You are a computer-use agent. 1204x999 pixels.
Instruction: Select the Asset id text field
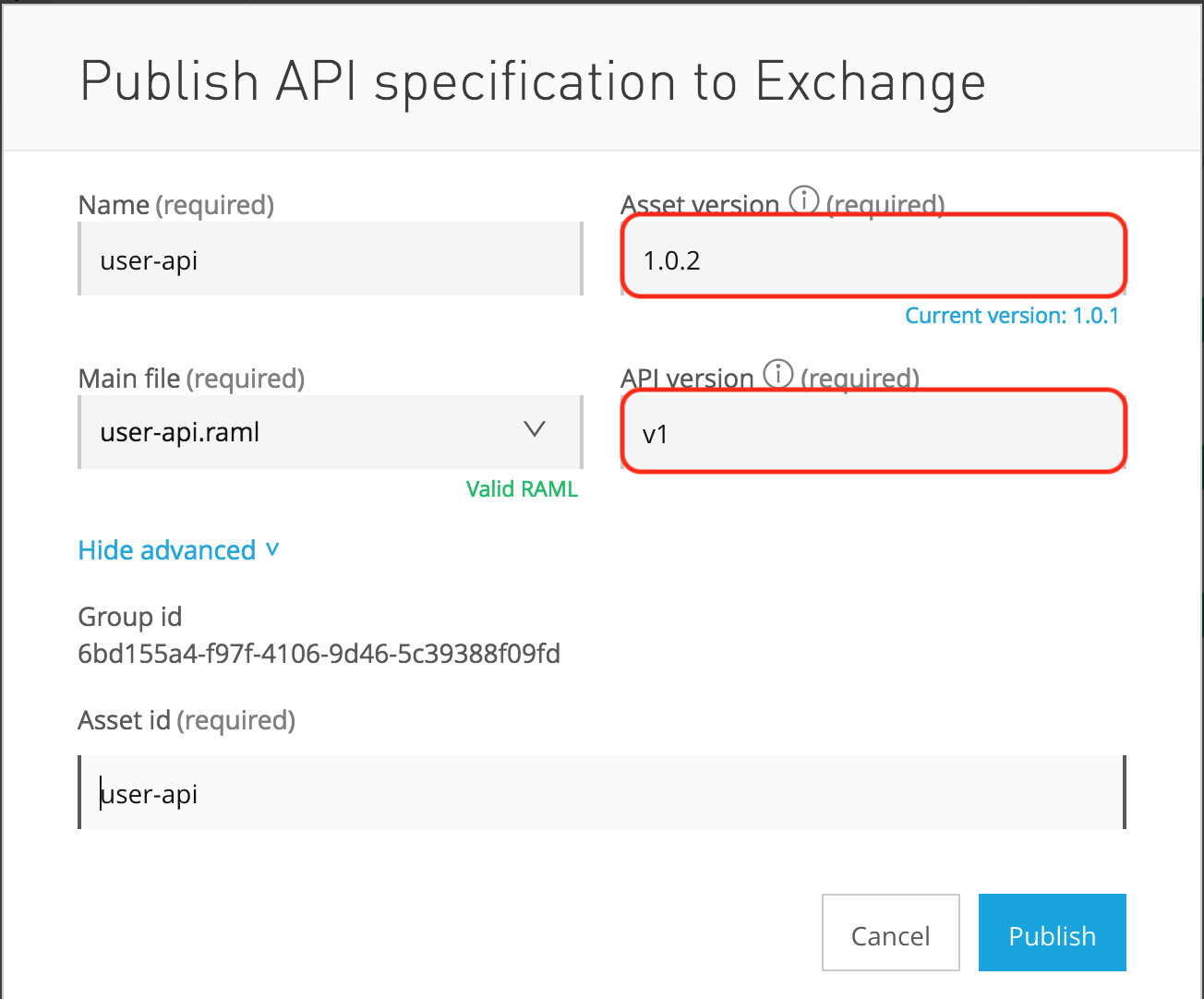pos(602,793)
